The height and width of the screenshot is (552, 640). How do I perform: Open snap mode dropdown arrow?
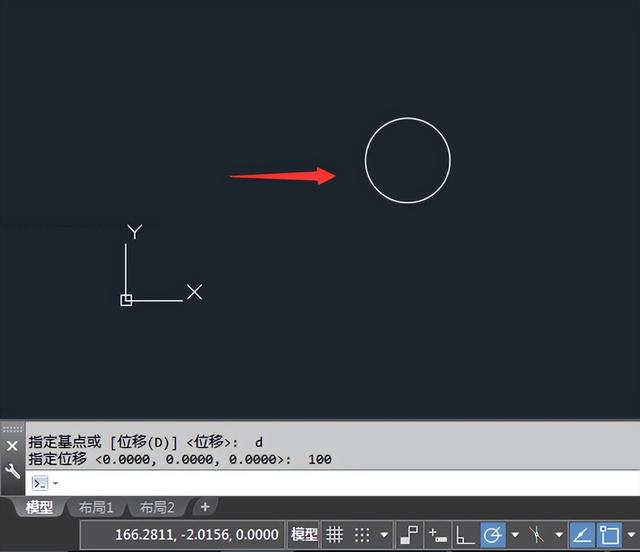tap(384, 534)
